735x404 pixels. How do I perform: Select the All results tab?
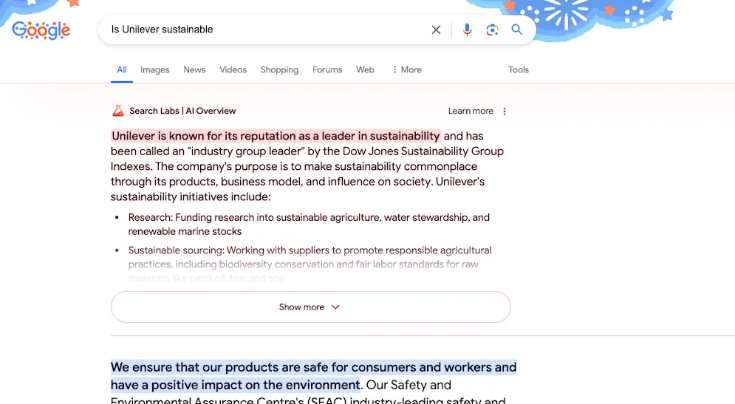coord(121,70)
